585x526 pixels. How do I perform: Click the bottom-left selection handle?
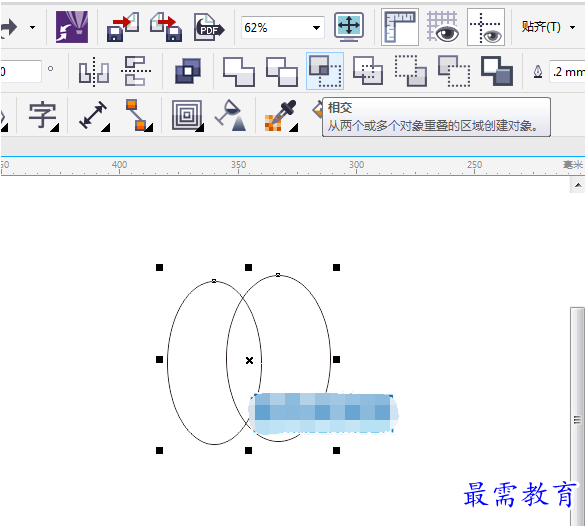(159, 451)
